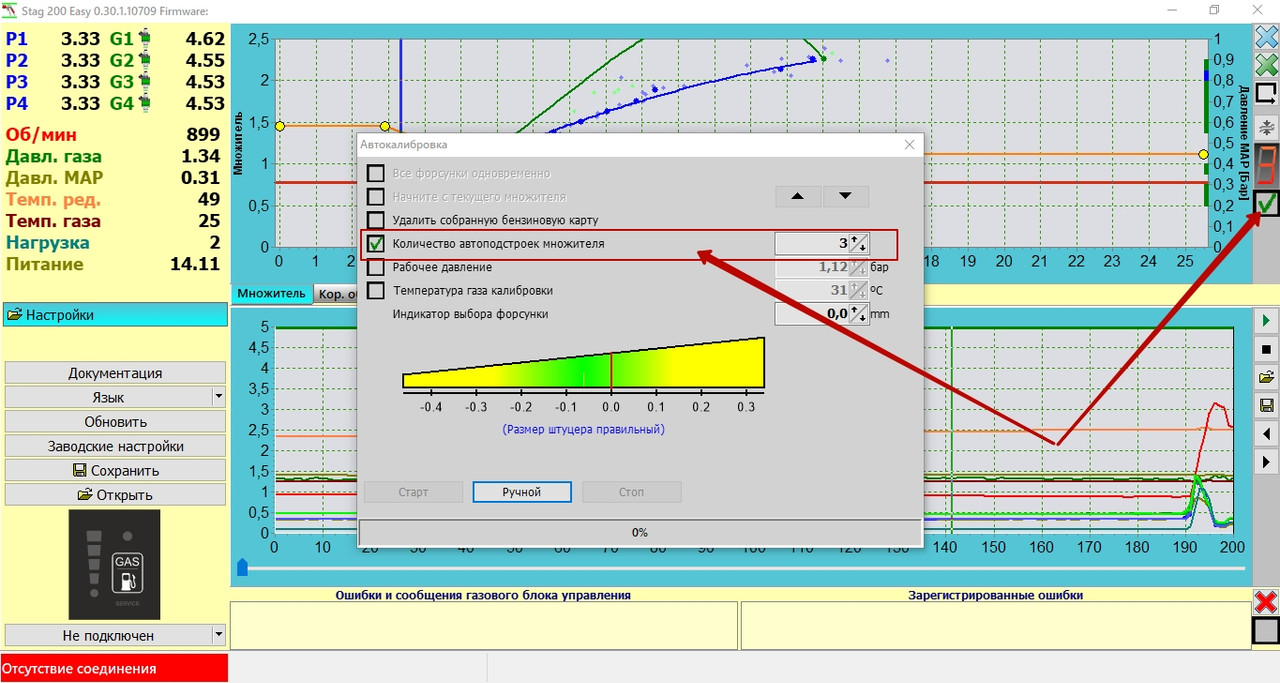Adjust autotune count stepper arrows
The height and width of the screenshot is (683, 1280).
point(858,243)
